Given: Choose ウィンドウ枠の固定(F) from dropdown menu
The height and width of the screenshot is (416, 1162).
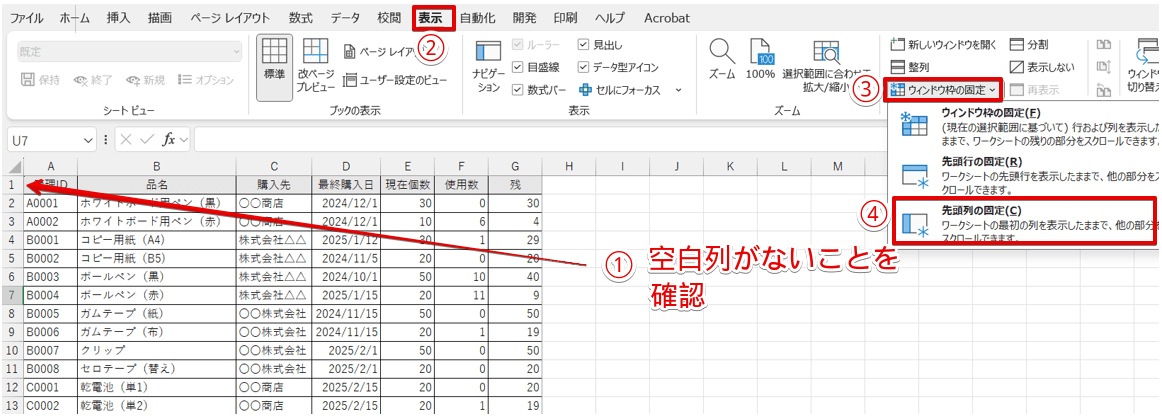Looking at the screenshot, I should (x=1025, y=125).
